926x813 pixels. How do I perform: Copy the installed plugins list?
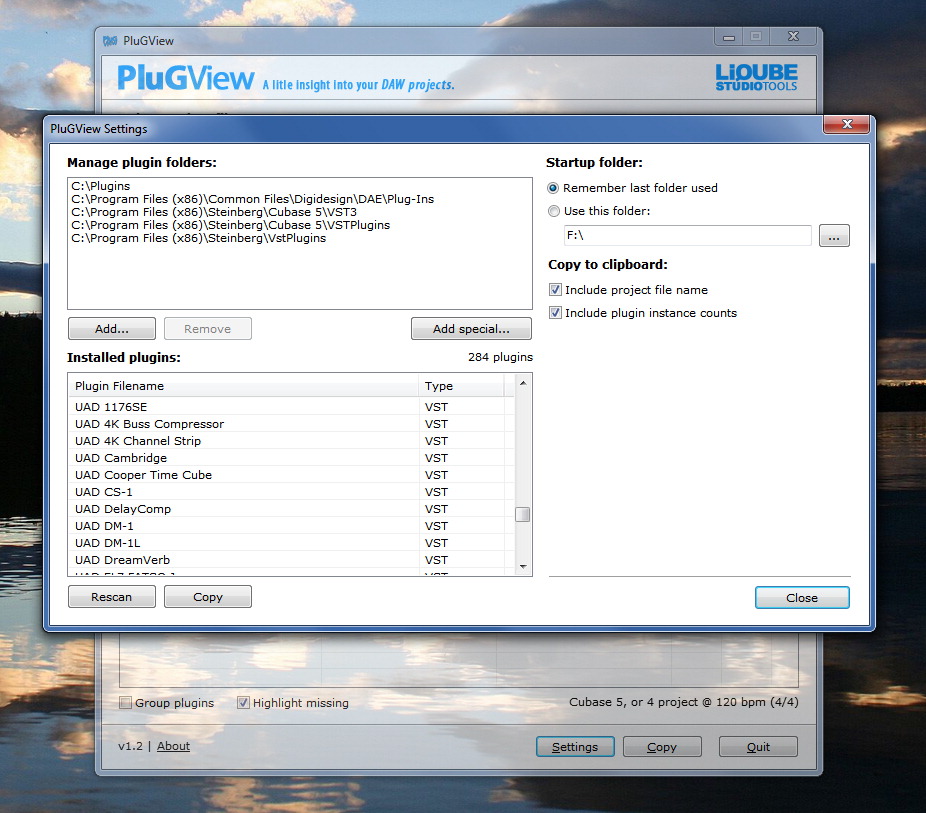click(x=208, y=597)
